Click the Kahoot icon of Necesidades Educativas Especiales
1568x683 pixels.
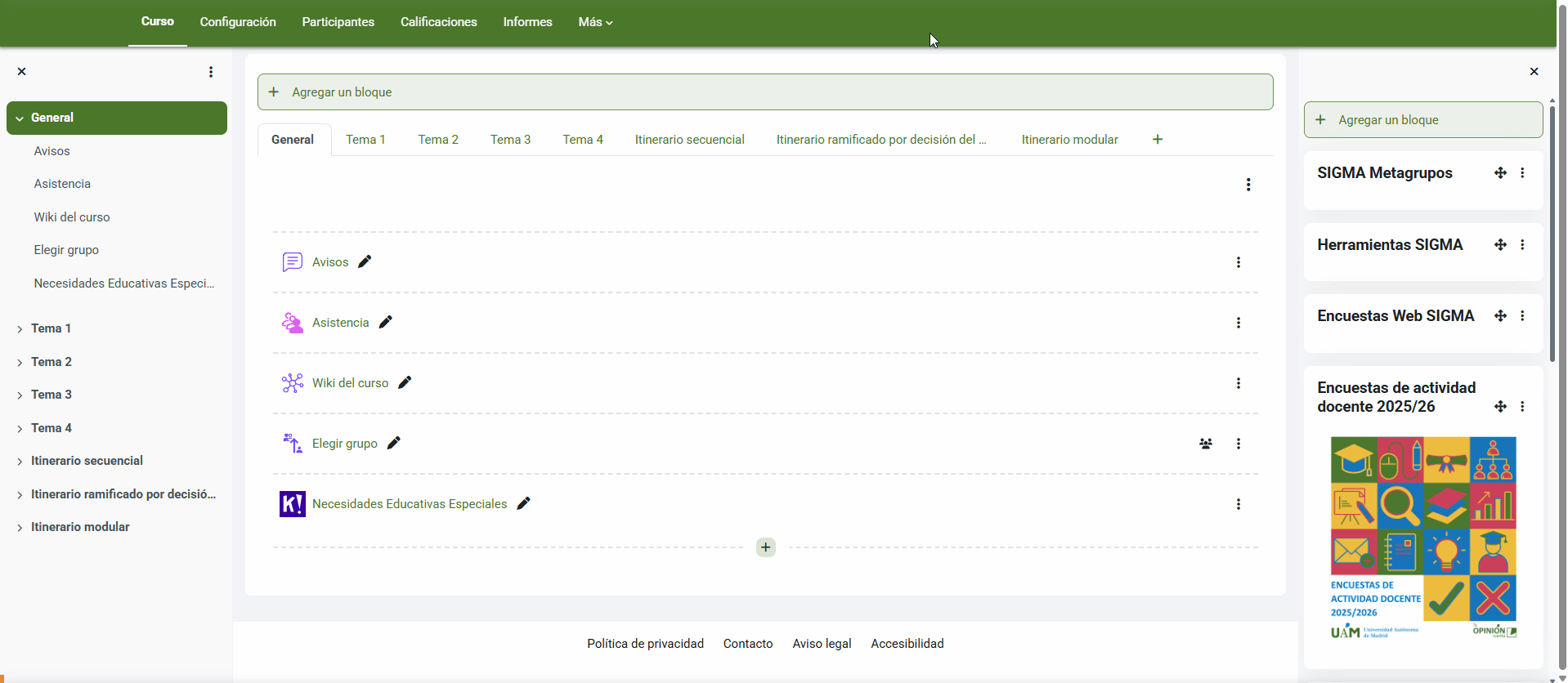pos(293,504)
